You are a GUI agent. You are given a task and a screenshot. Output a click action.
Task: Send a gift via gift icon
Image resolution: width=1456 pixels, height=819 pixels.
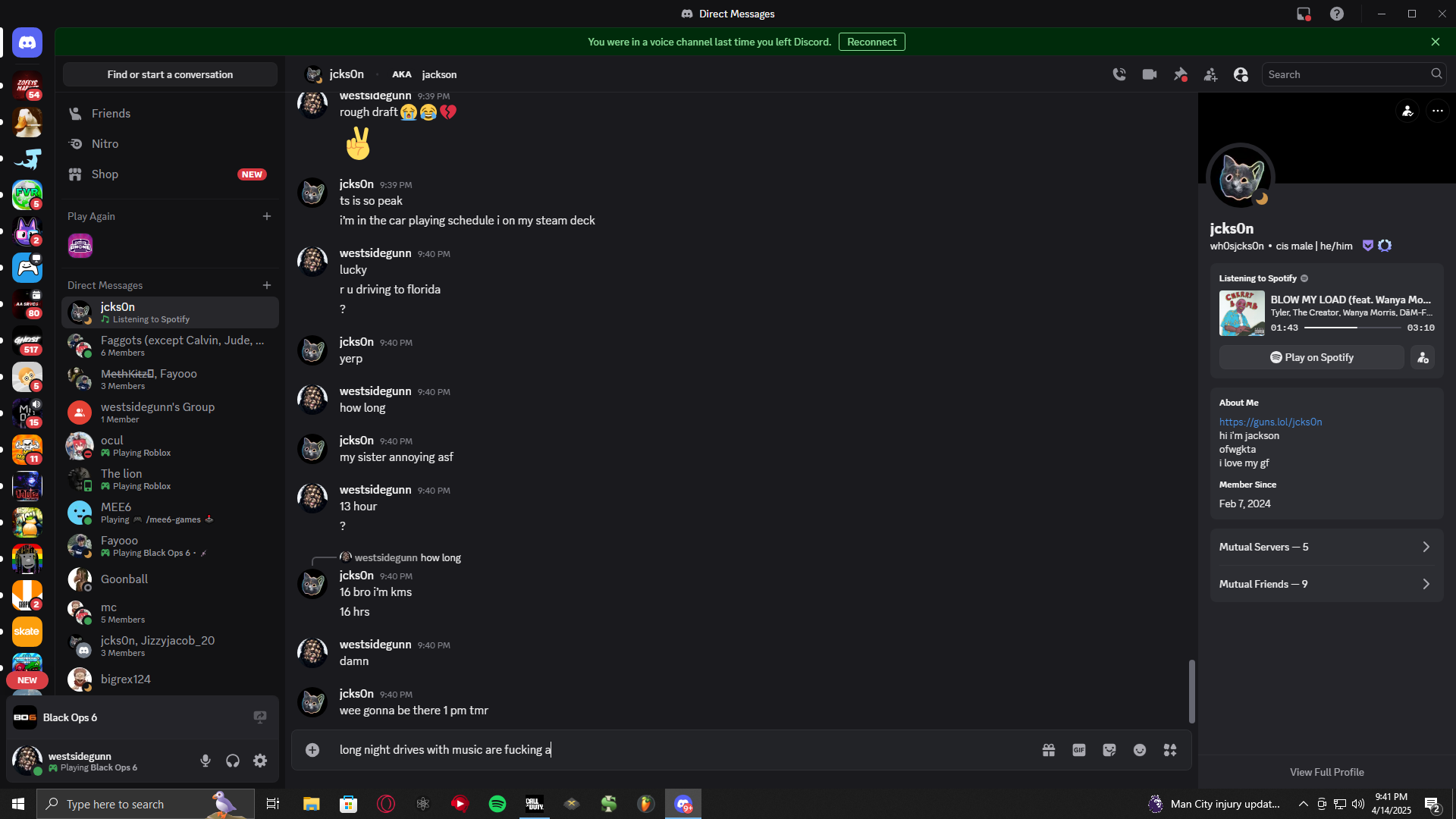[1049, 750]
